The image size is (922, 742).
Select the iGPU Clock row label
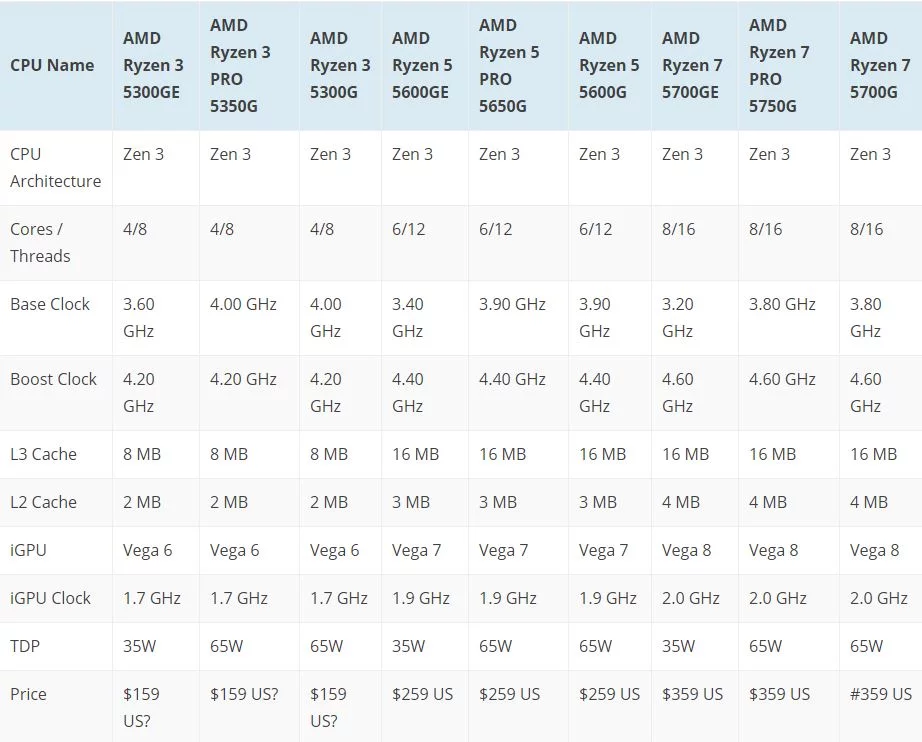[x=51, y=598]
